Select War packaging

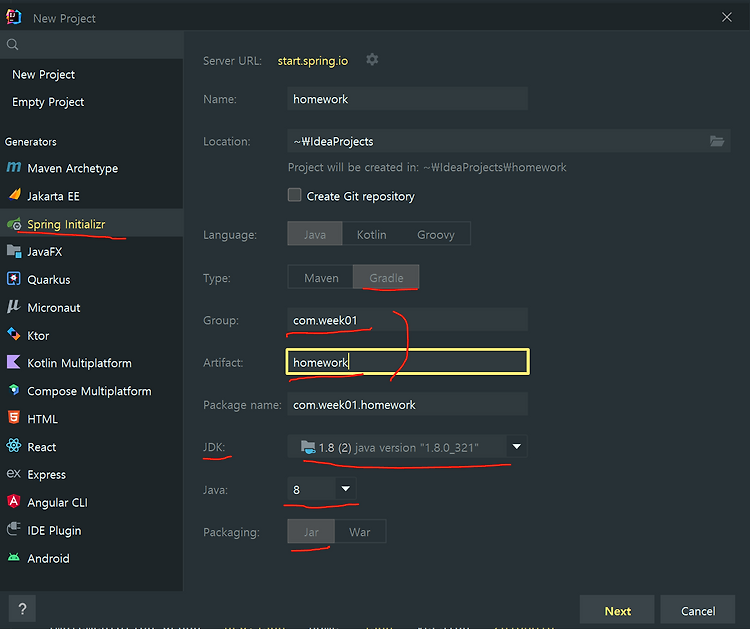[360, 532]
